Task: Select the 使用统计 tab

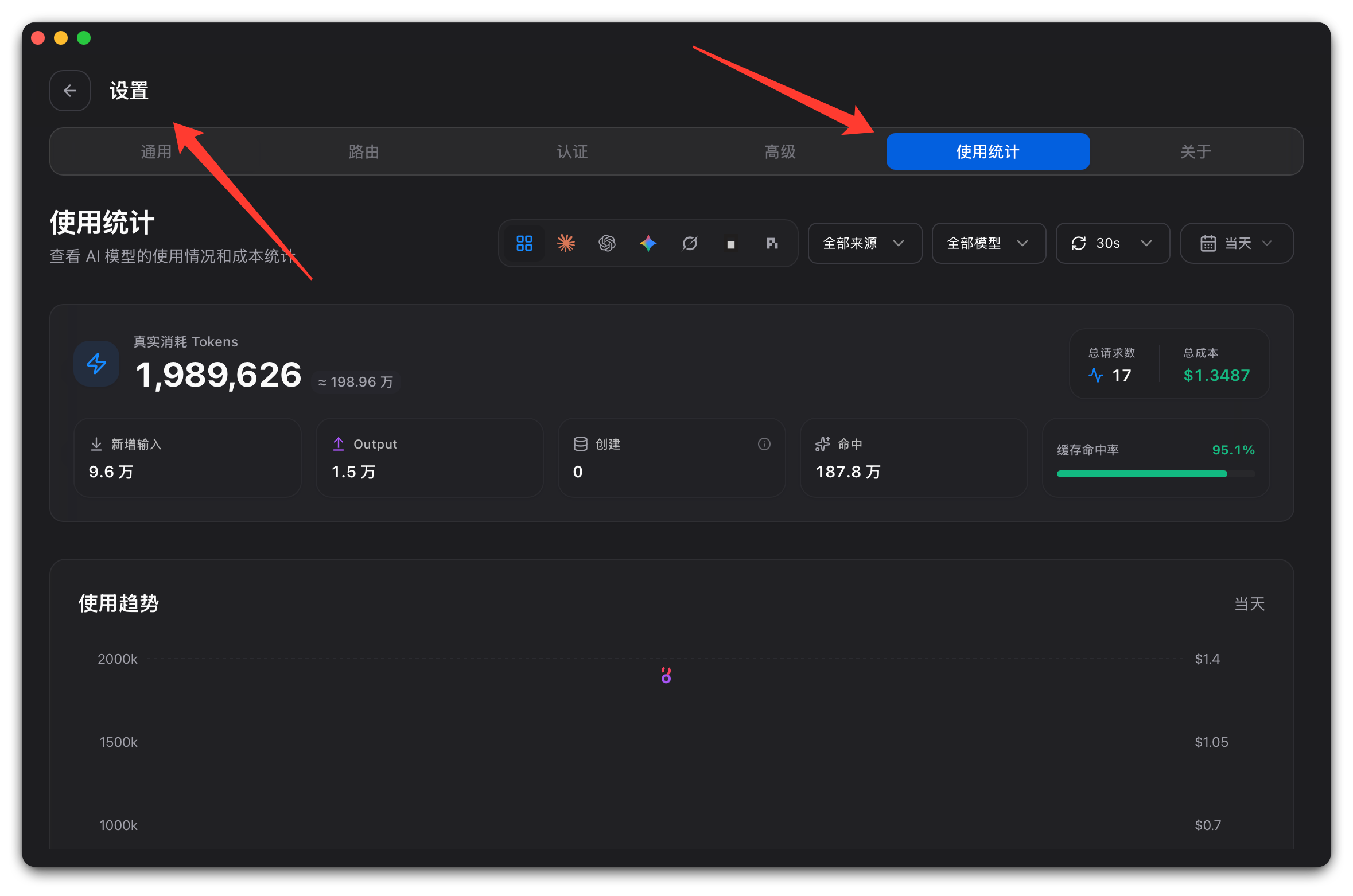Action: click(x=987, y=151)
